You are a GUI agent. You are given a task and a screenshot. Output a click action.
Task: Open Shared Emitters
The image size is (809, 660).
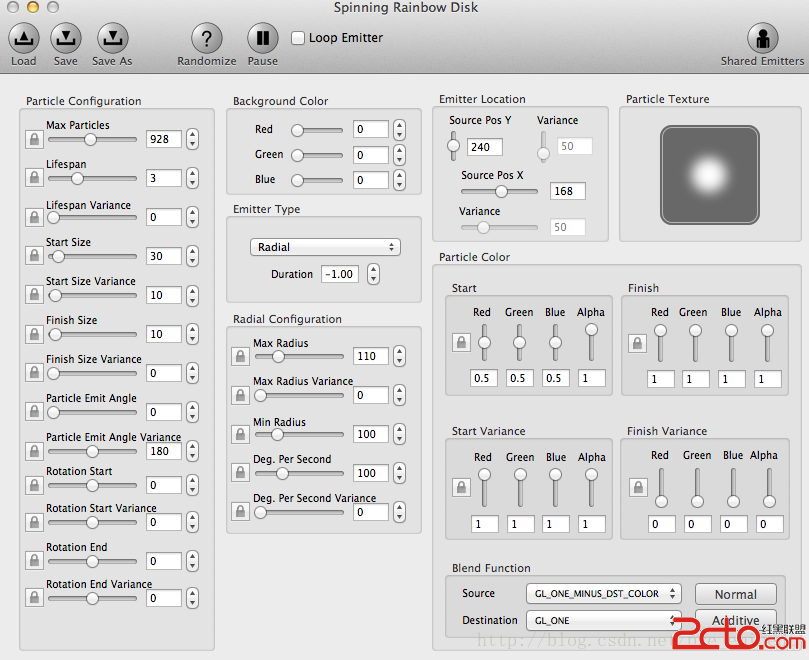pyautogui.click(x=762, y=39)
